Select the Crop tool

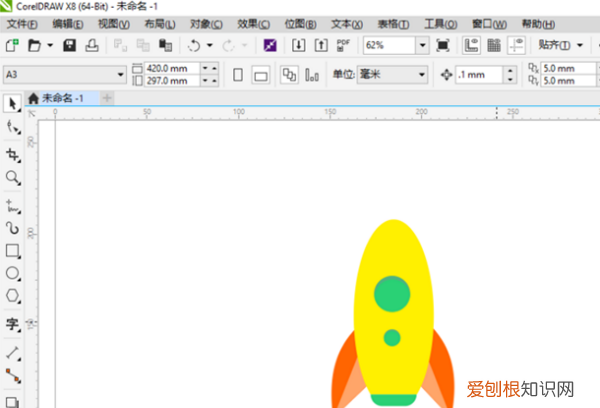(x=12, y=155)
